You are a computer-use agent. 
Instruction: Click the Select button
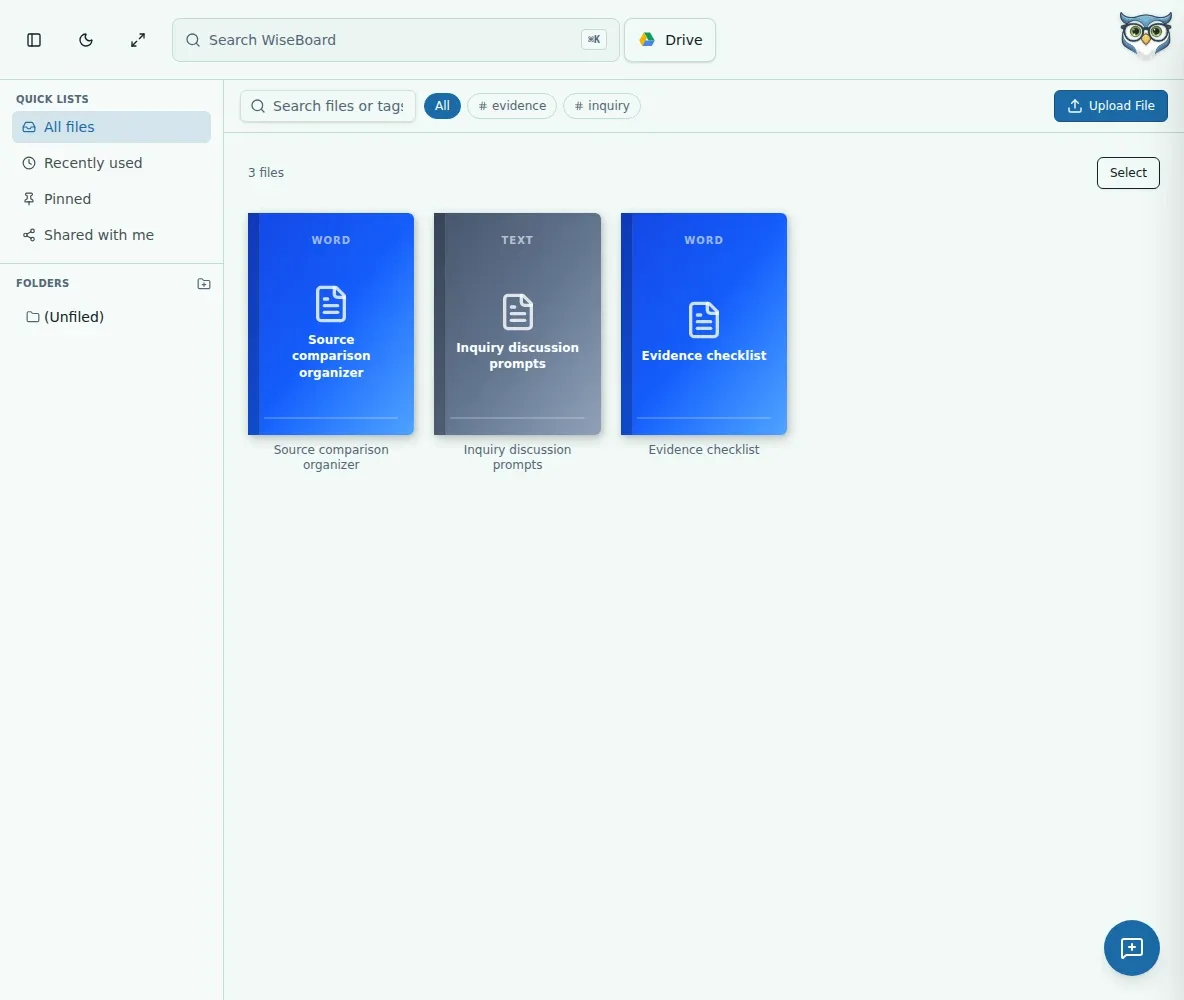1127,173
